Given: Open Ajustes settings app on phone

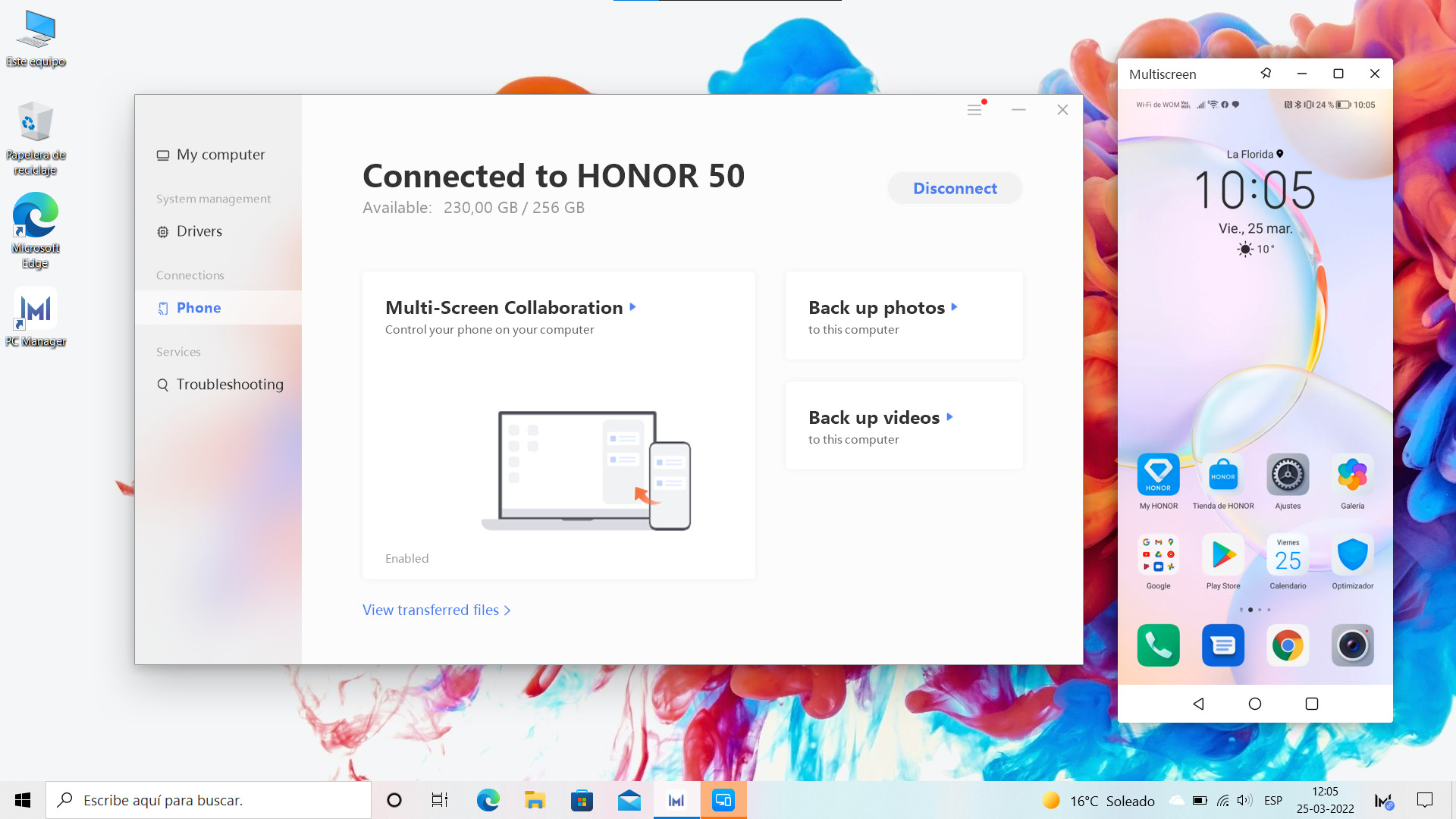Looking at the screenshot, I should click(x=1288, y=475).
